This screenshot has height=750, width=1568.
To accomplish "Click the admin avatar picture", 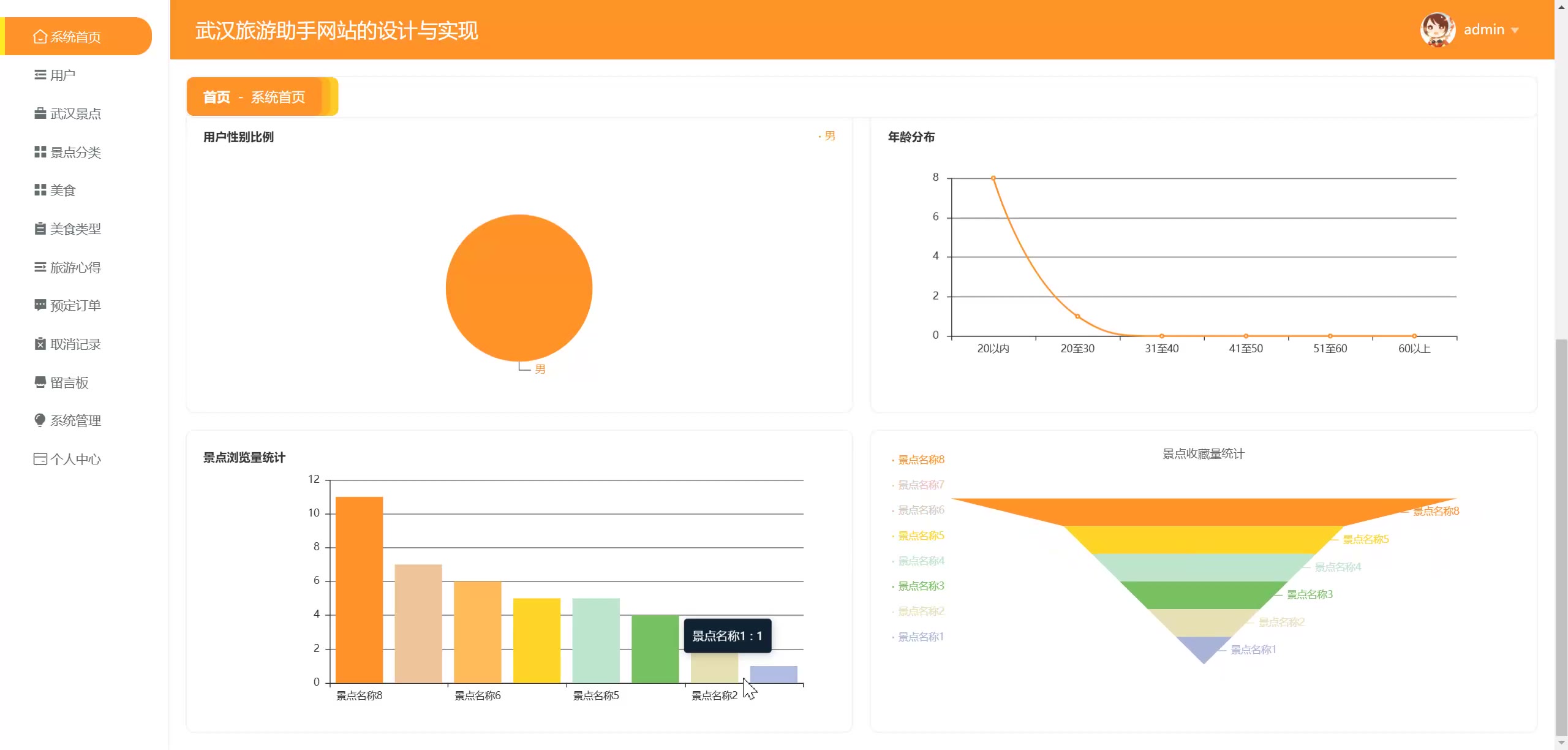I will (1437, 29).
